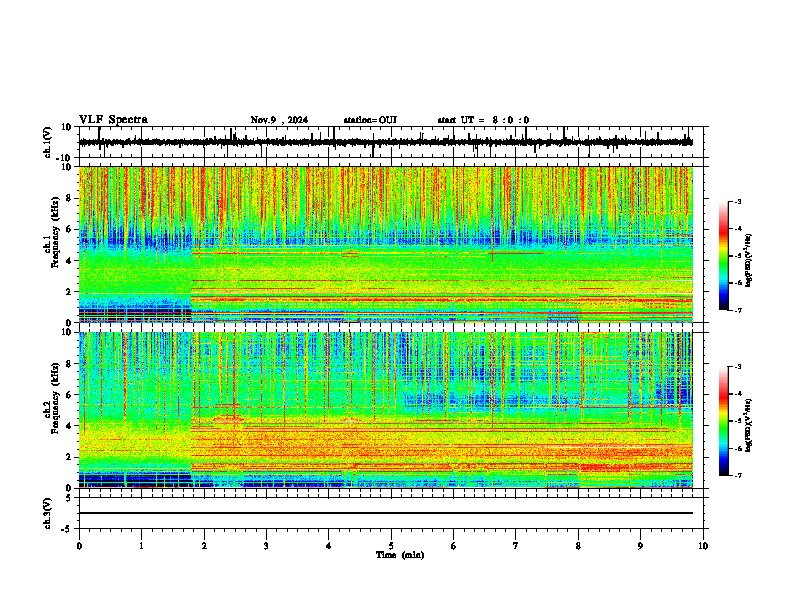Click the ch.2 color bar log(PSD) label
This screenshot has width=792, height=612.
point(748,425)
